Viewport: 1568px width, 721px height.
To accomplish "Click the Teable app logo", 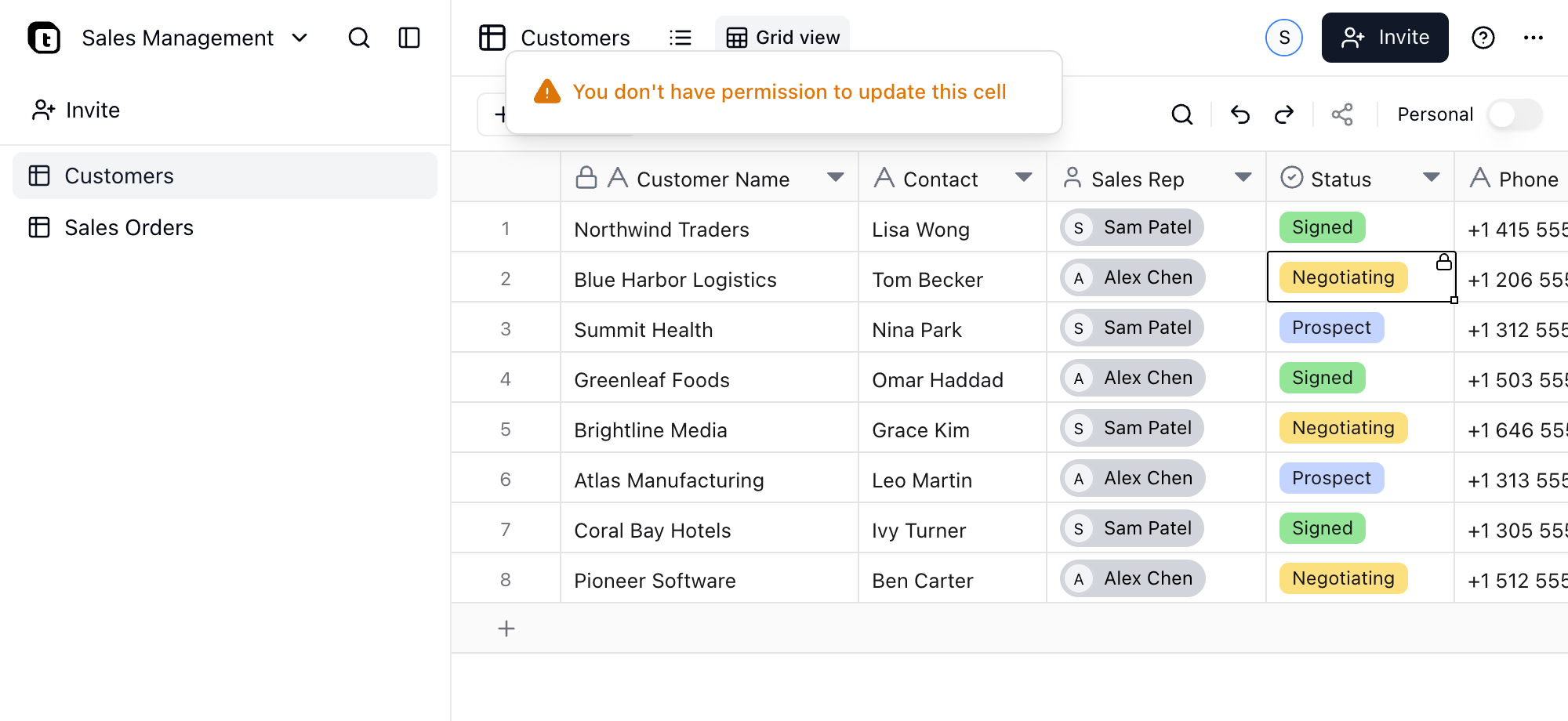I will (44, 38).
